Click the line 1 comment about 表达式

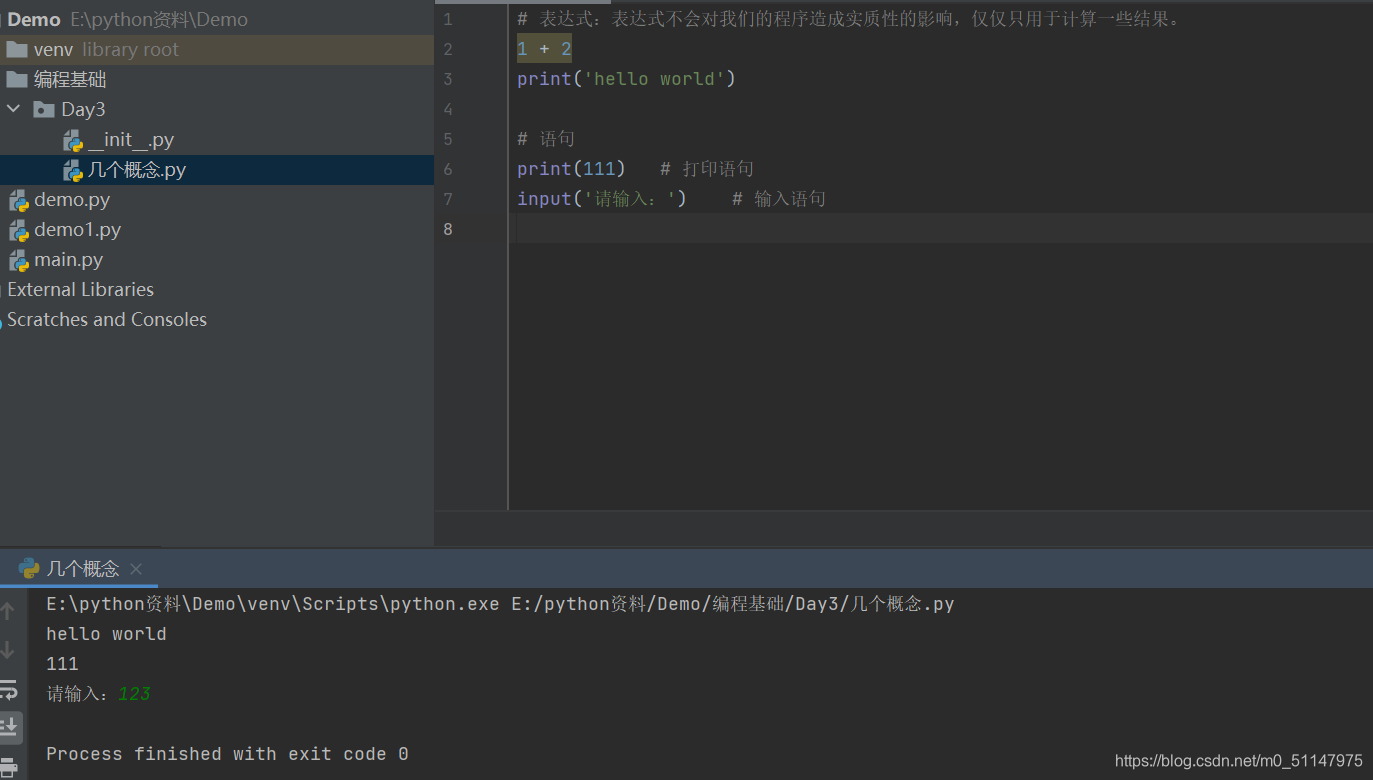(x=851, y=19)
